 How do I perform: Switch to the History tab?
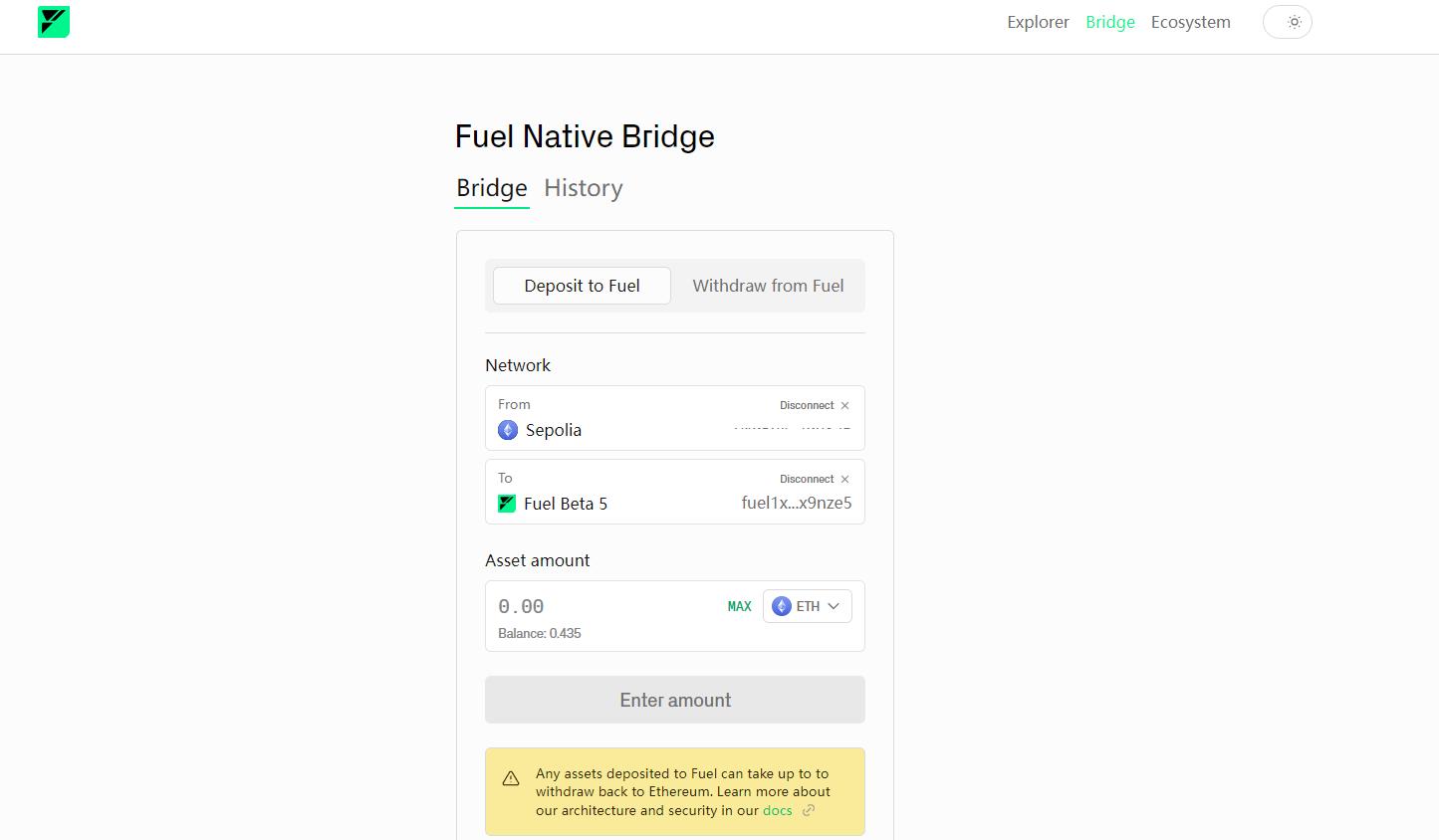pyautogui.click(x=584, y=188)
